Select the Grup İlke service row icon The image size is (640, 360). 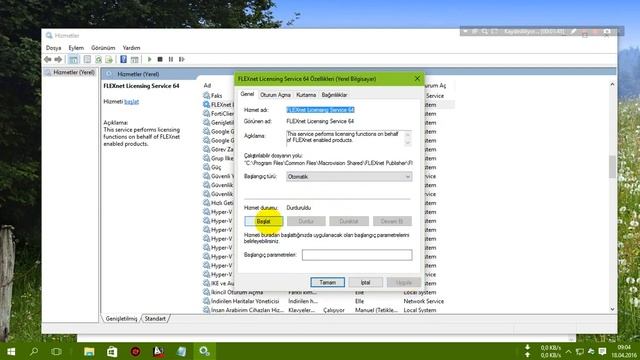pos(207,158)
